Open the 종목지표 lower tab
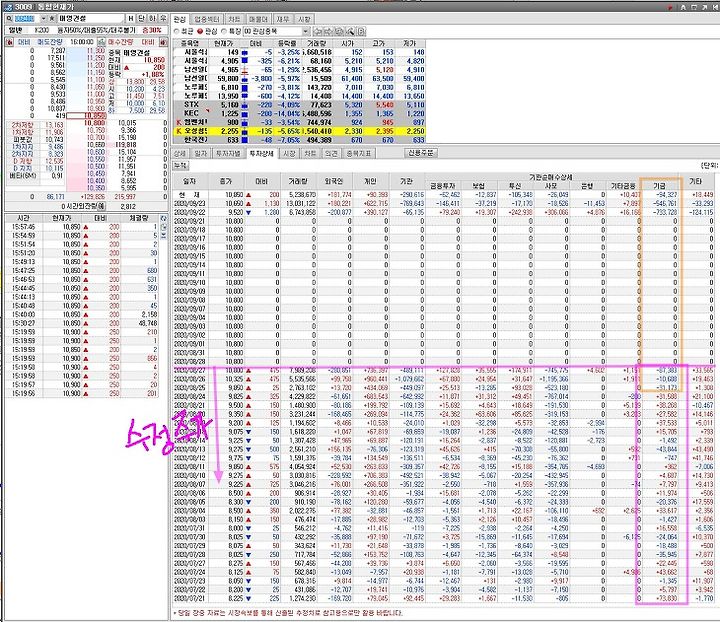This screenshot has height=622, width=720. coord(358,153)
